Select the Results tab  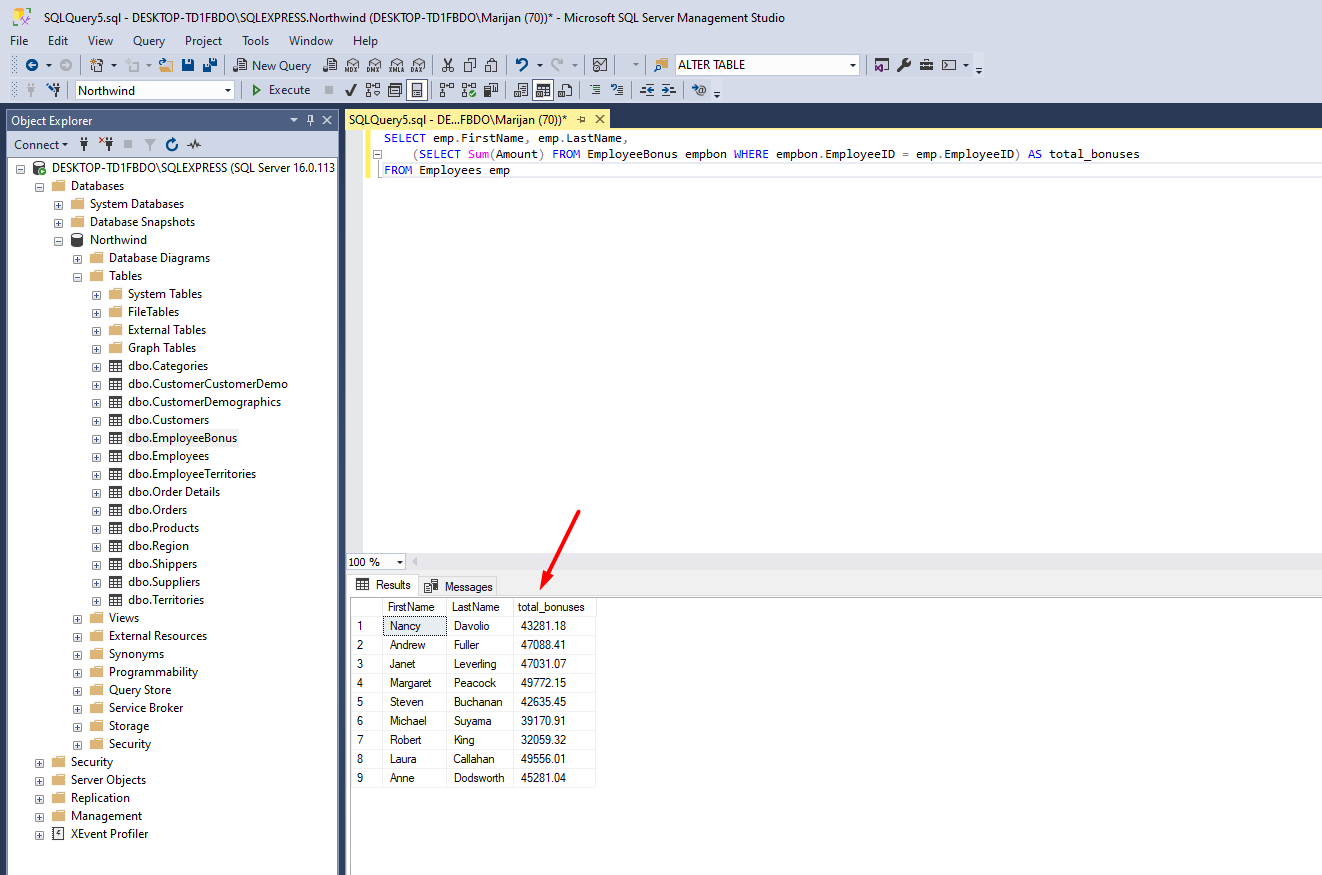coord(383,585)
